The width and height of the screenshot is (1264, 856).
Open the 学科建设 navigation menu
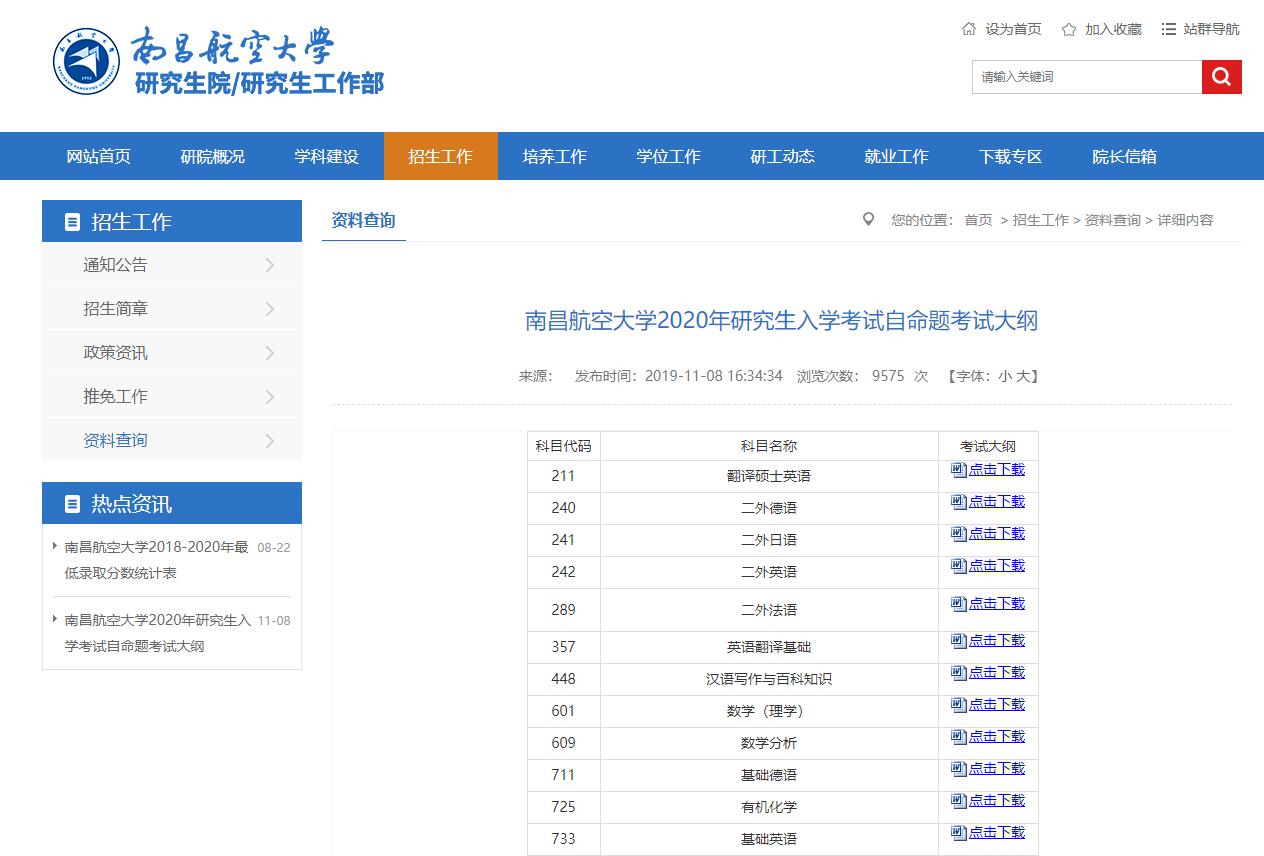click(x=327, y=156)
